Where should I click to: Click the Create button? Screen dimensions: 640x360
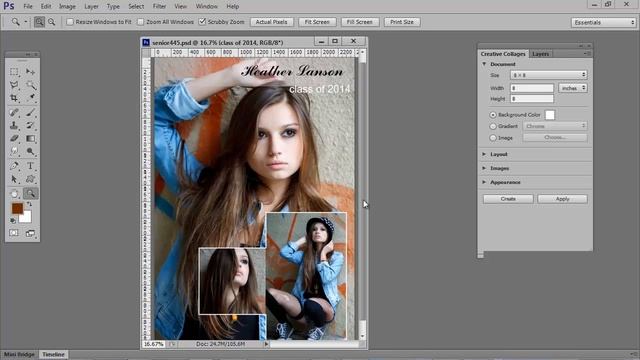click(x=508, y=199)
